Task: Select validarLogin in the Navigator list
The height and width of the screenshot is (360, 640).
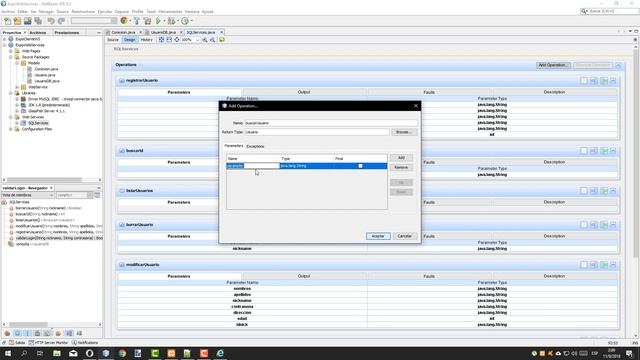Action: 59,238
